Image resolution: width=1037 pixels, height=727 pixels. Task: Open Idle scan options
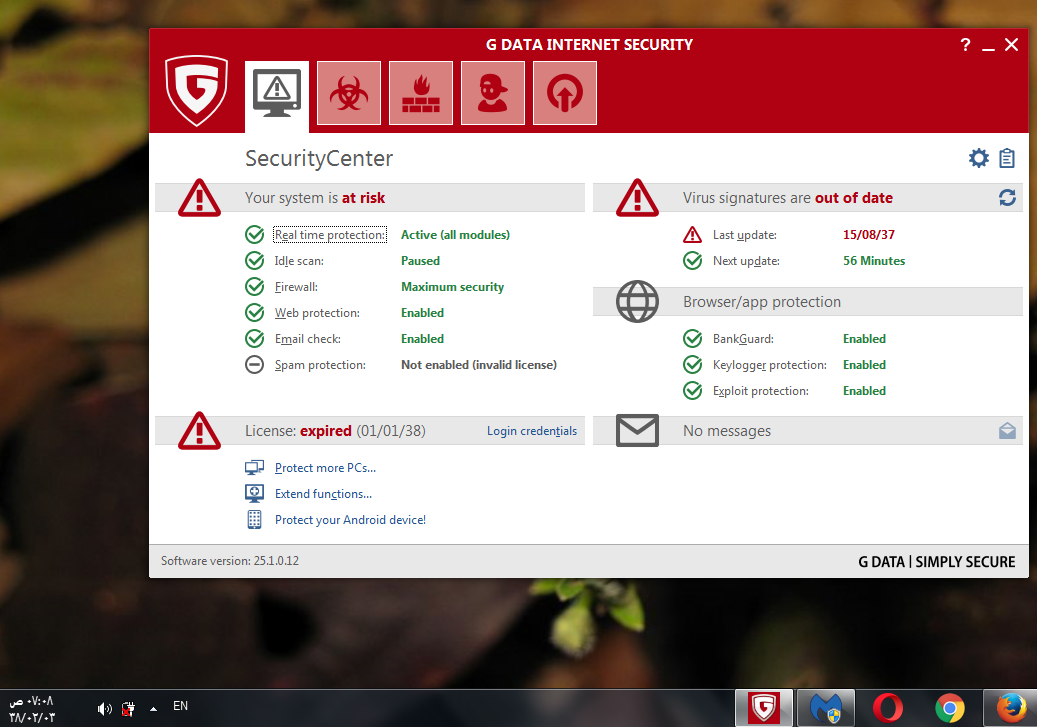[x=299, y=261]
